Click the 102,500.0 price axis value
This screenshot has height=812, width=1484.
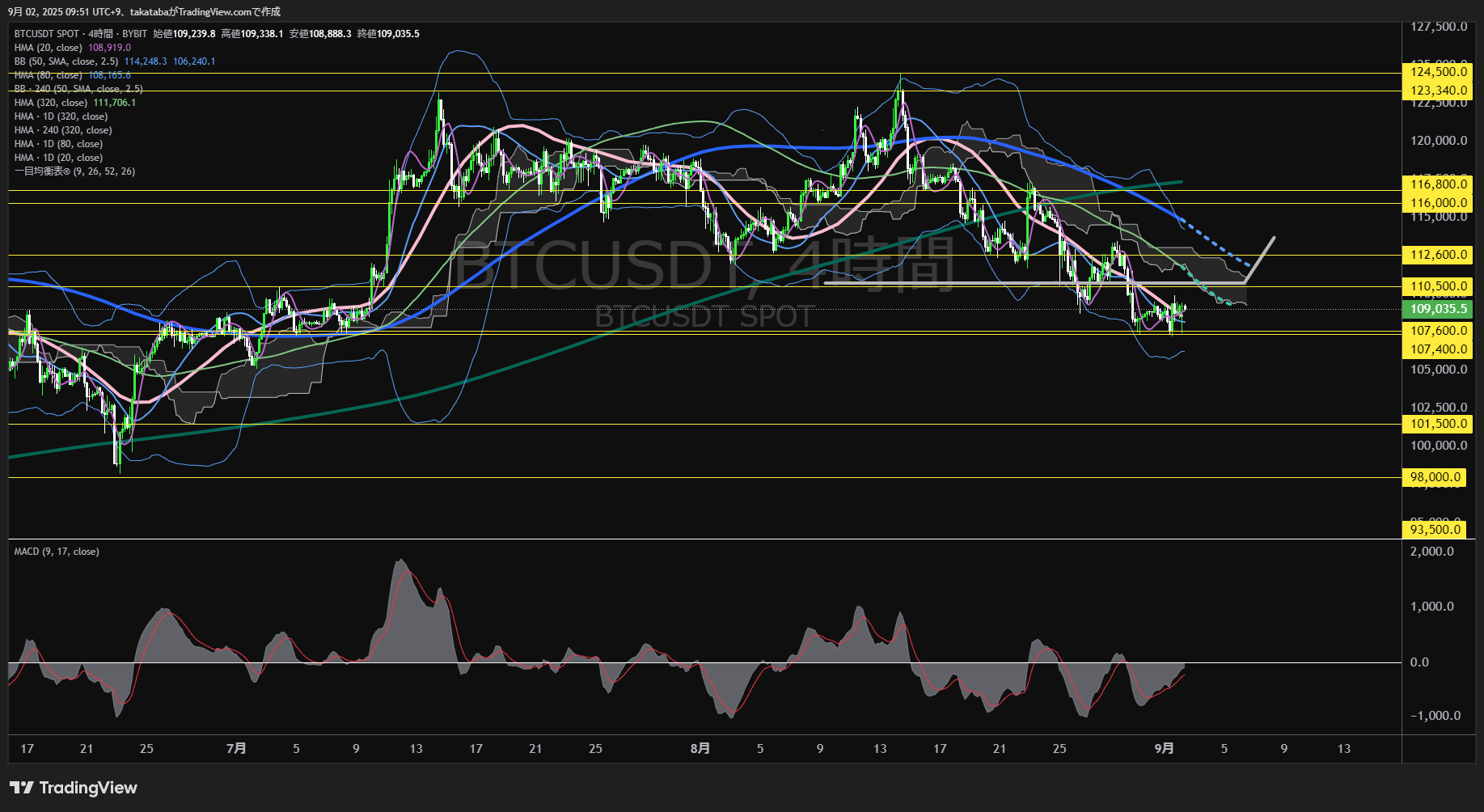(x=1438, y=408)
